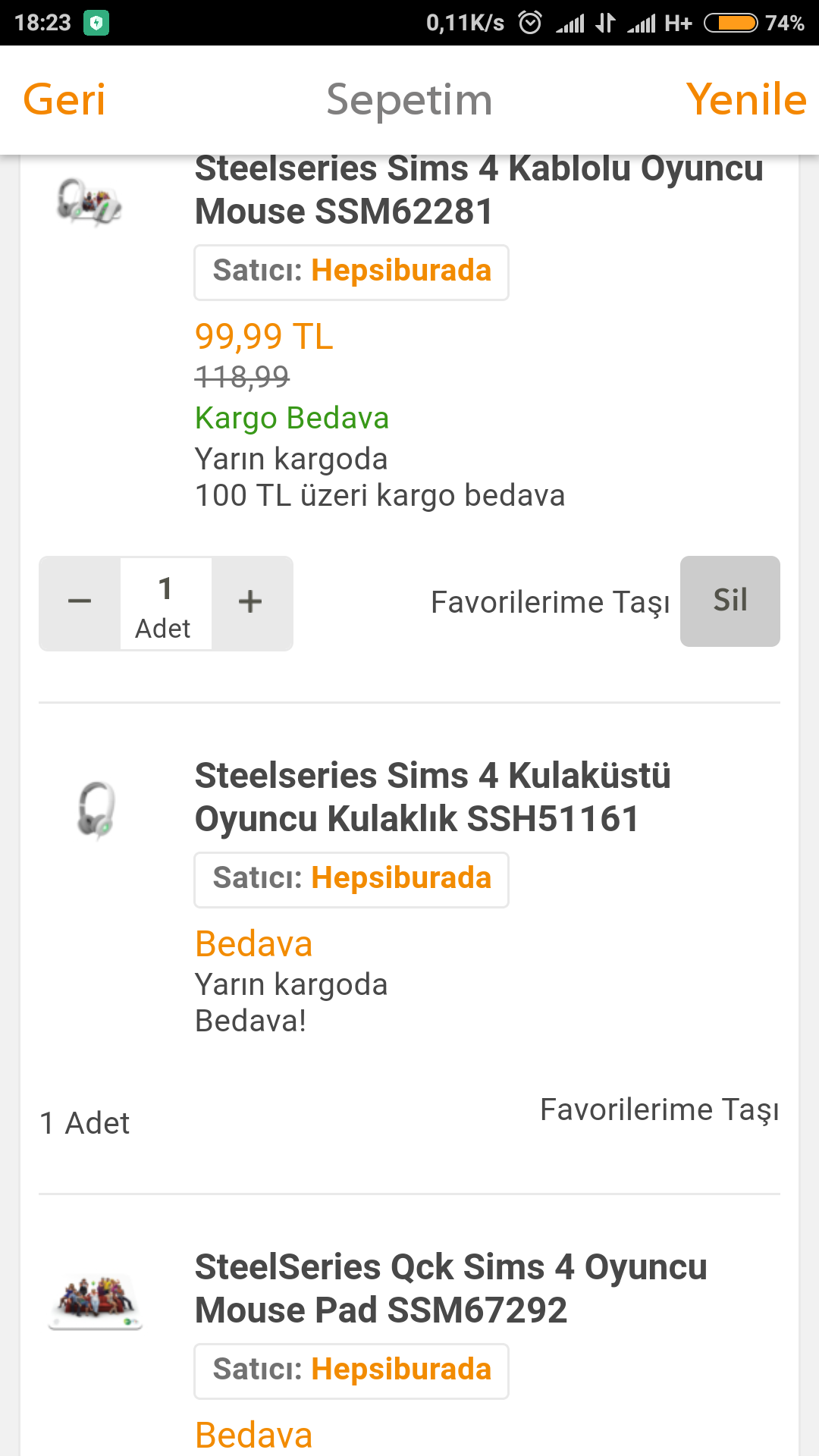The width and height of the screenshot is (819, 1456).
Task: Decrease mouse quantity with minus button
Action: coord(80,602)
